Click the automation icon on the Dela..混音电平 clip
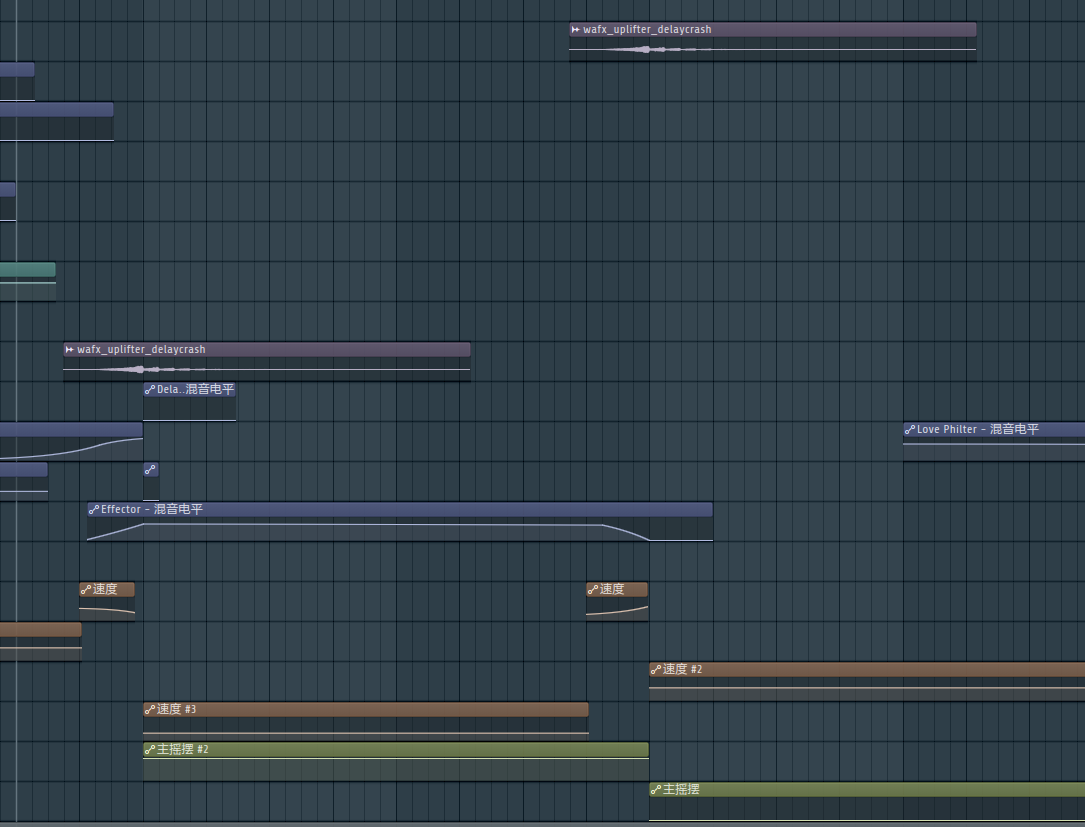Image resolution: width=1085 pixels, height=827 pixels. coord(149,390)
